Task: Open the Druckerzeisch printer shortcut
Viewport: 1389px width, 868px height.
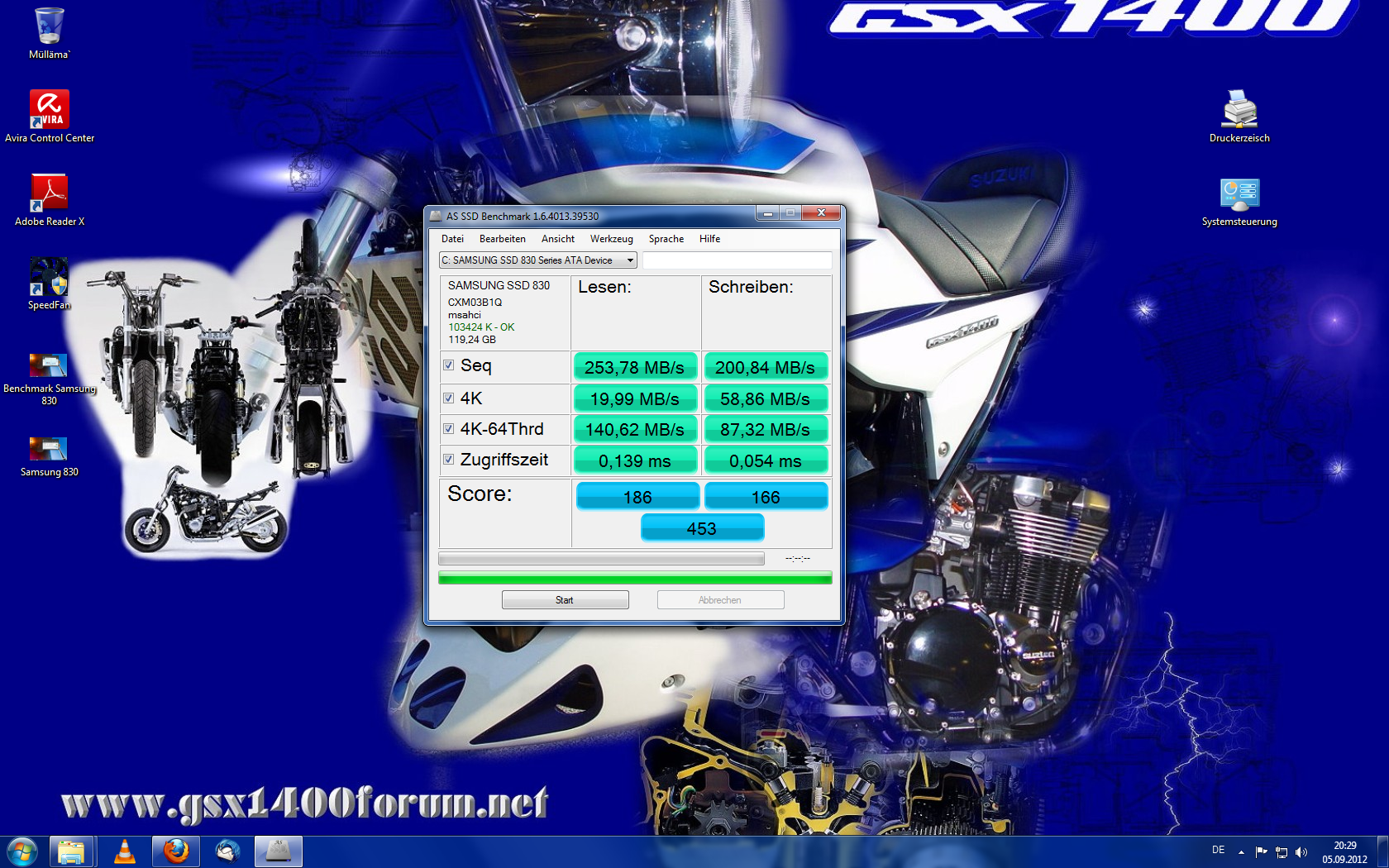Action: click(1239, 117)
